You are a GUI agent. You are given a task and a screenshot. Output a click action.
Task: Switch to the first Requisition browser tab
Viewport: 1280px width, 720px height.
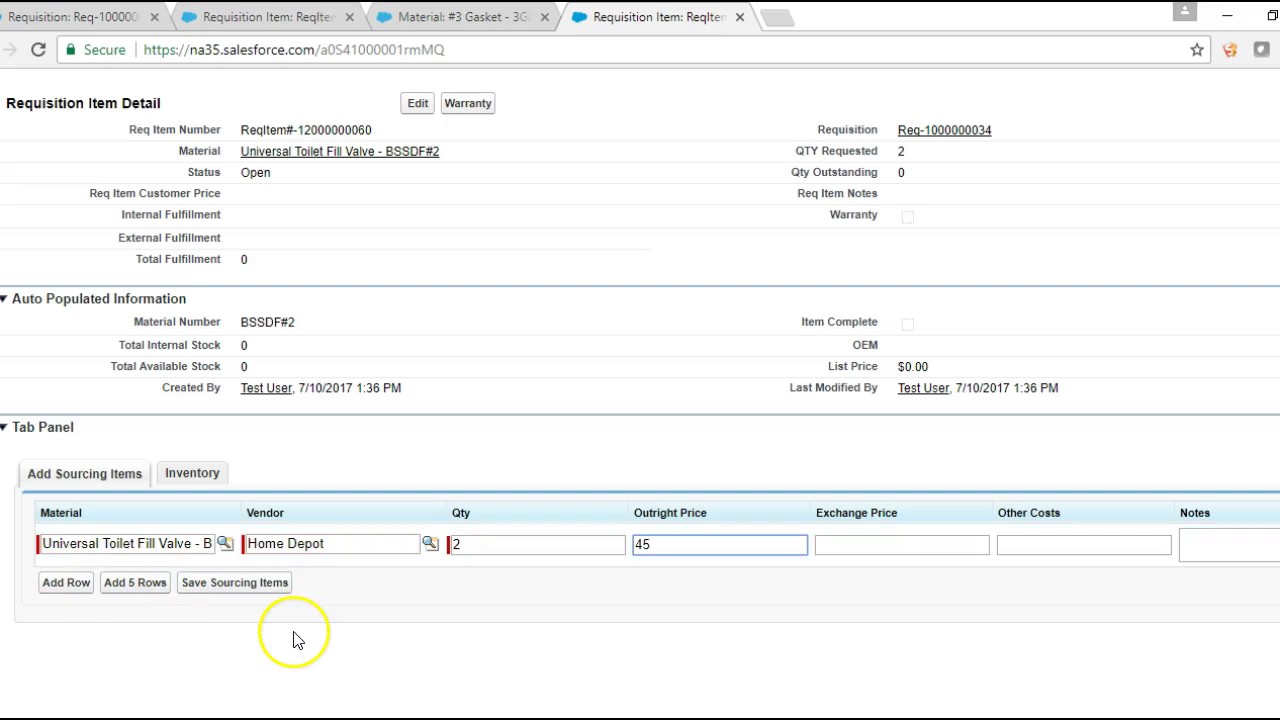tap(74, 17)
